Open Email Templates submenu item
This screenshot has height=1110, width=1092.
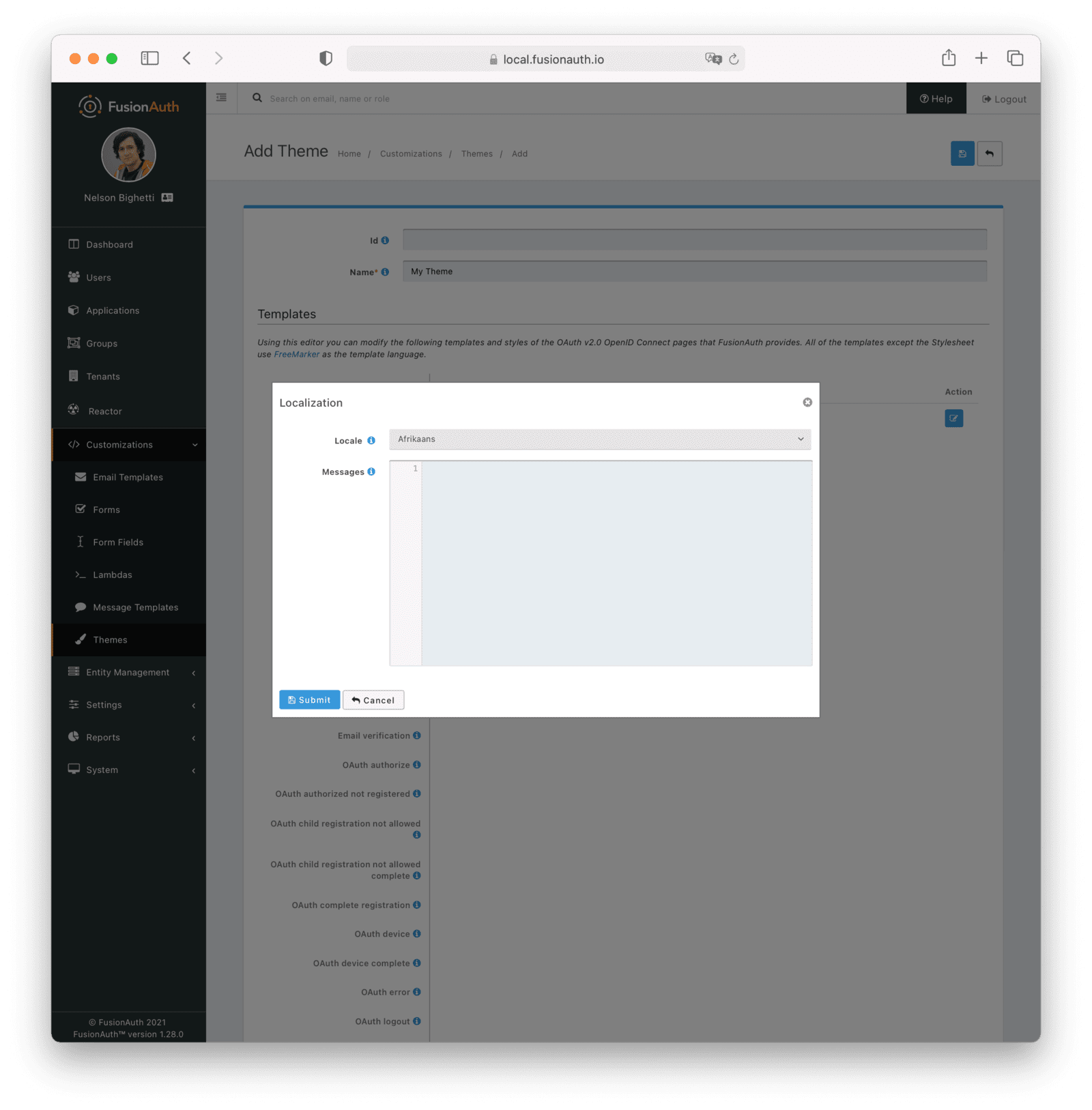tap(129, 478)
